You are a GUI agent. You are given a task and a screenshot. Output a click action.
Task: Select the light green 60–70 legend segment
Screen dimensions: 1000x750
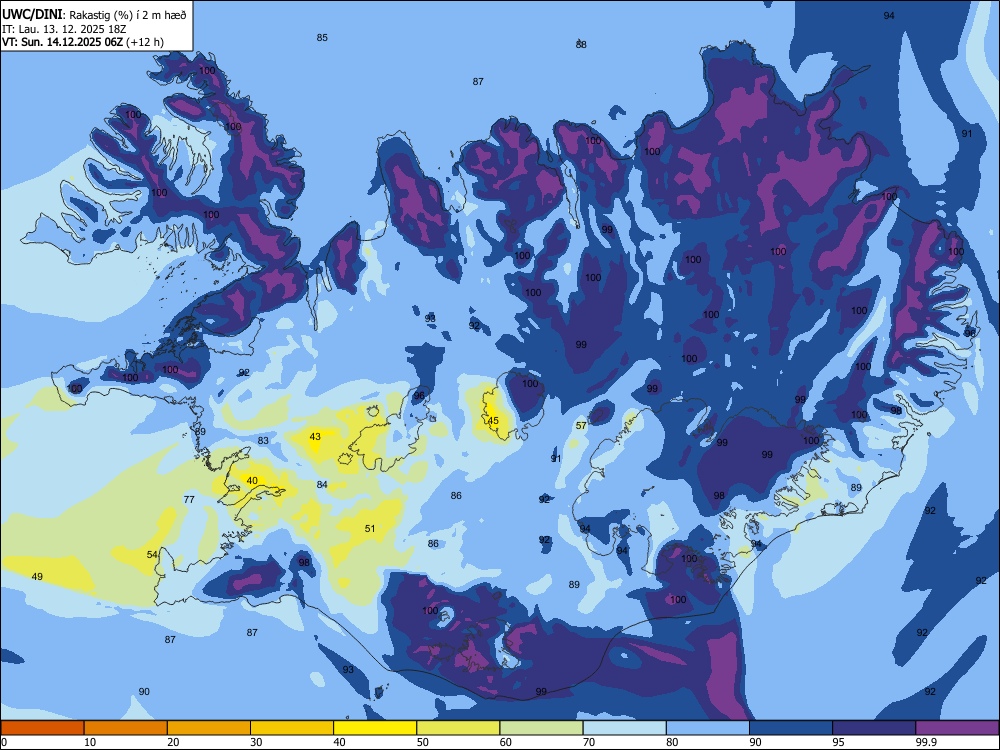pos(541,728)
